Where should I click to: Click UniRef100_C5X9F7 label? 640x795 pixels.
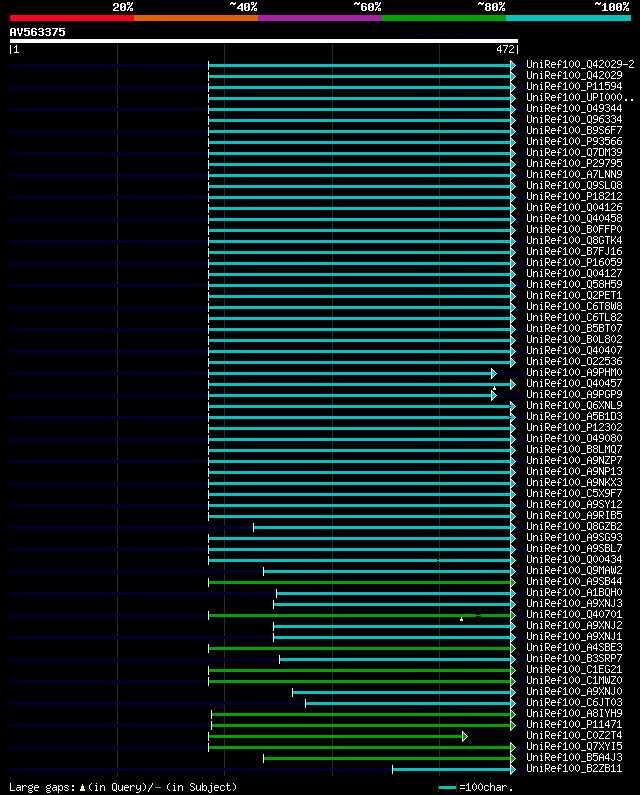pyautogui.click(x=574, y=494)
